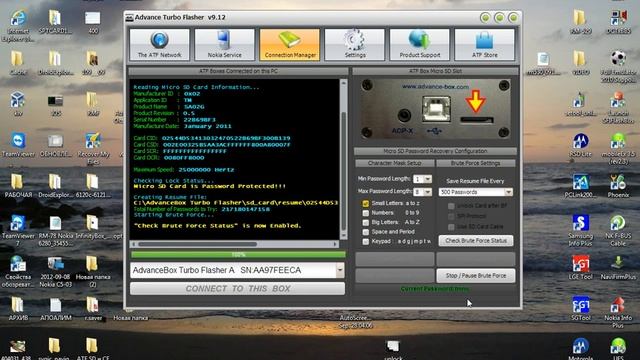Open the mobileEx 3.5 desktop shortcut
The width and height of the screenshot is (640, 360).
[618, 148]
